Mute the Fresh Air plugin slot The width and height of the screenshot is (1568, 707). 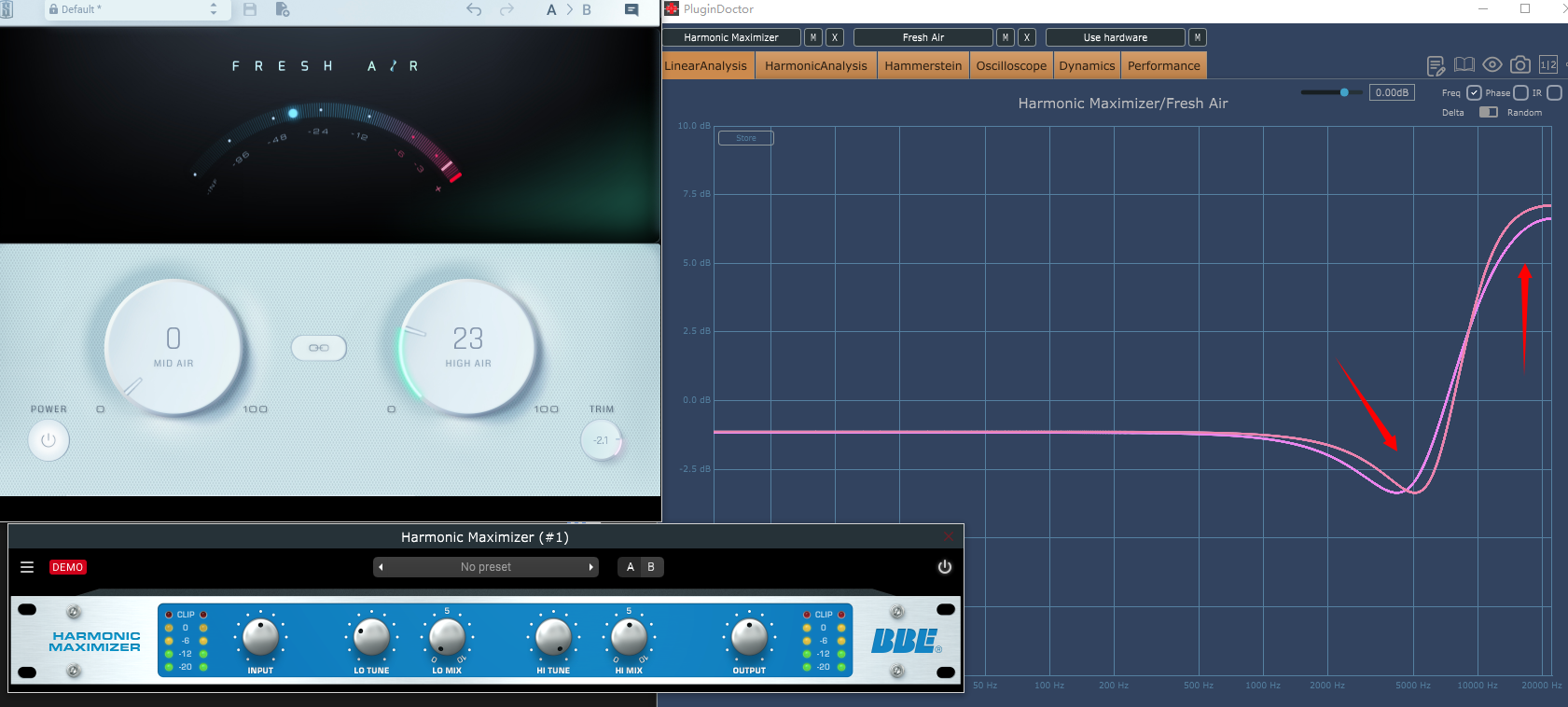coord(1006,37)
